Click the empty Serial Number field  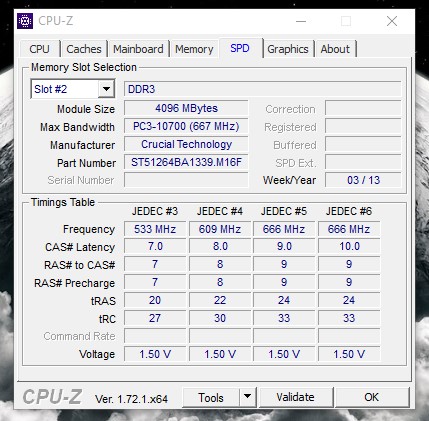pyautogui.click(x=186, y=180)
